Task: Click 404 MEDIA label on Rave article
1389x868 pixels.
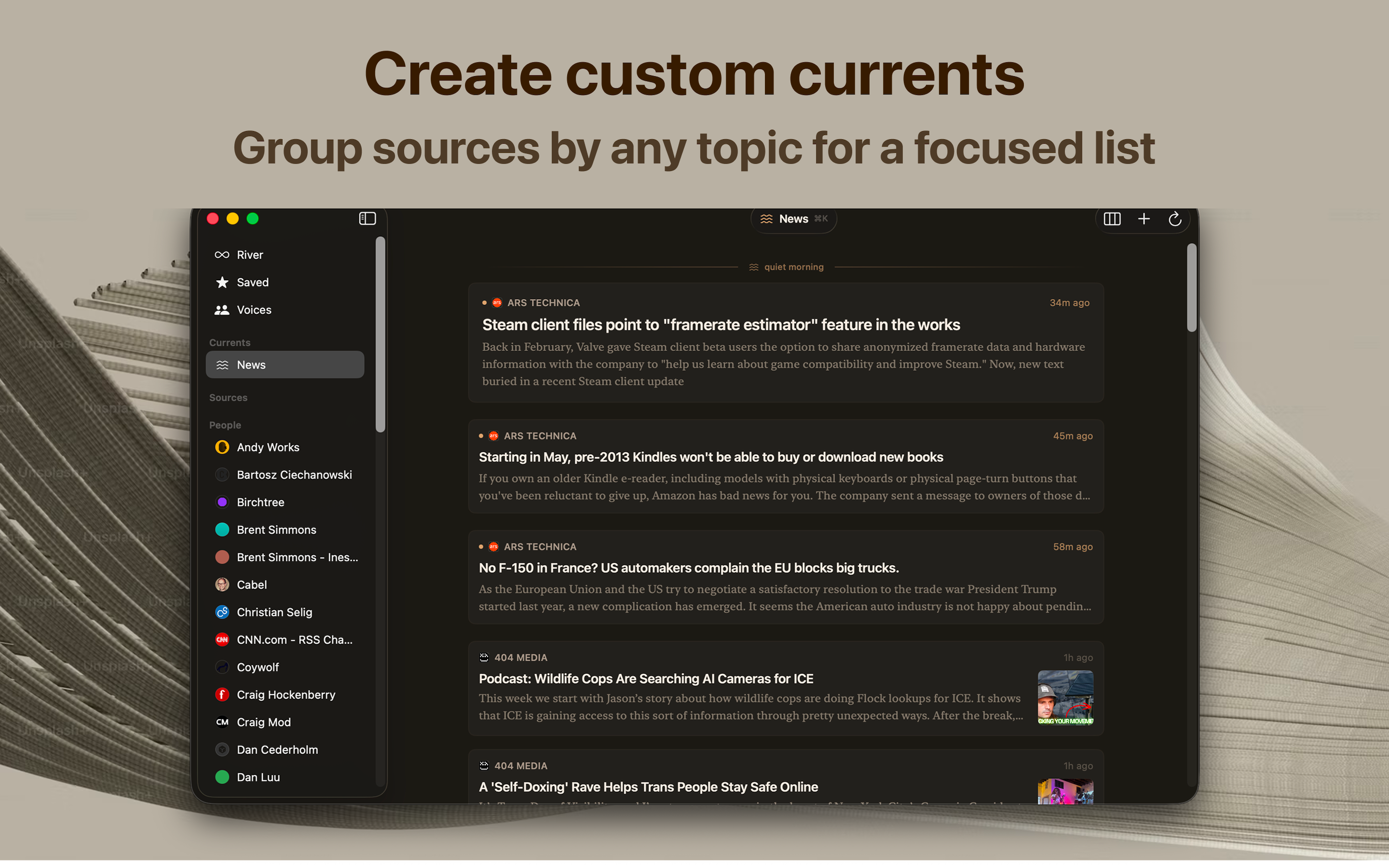Action: [x=520, y=766]
